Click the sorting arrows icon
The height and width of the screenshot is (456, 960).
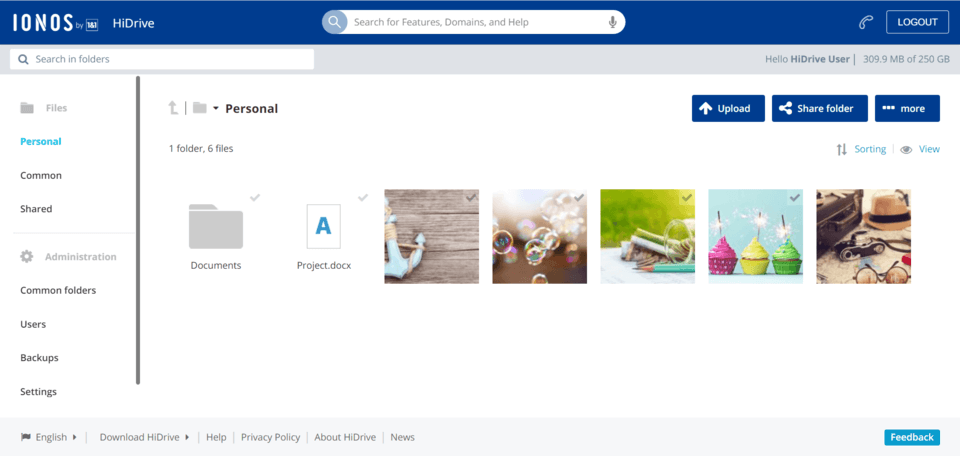(842, 149)
